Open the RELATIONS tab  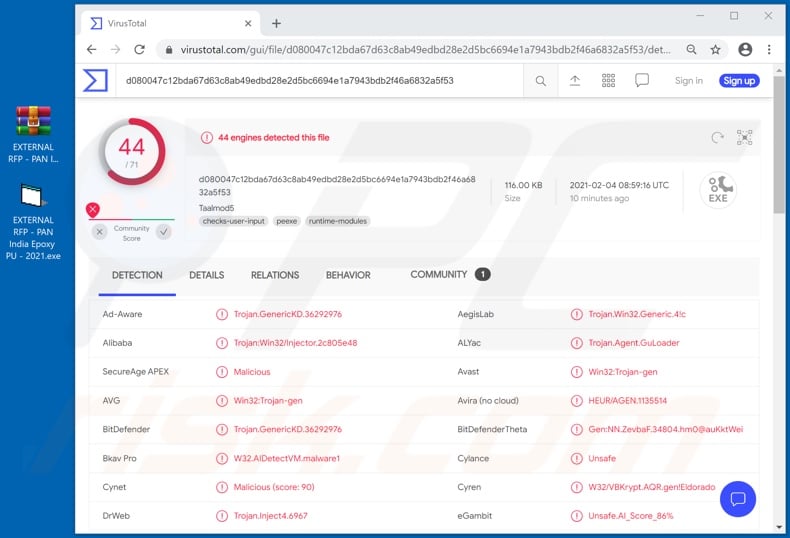pyautogui.click(x=275, y=275)
